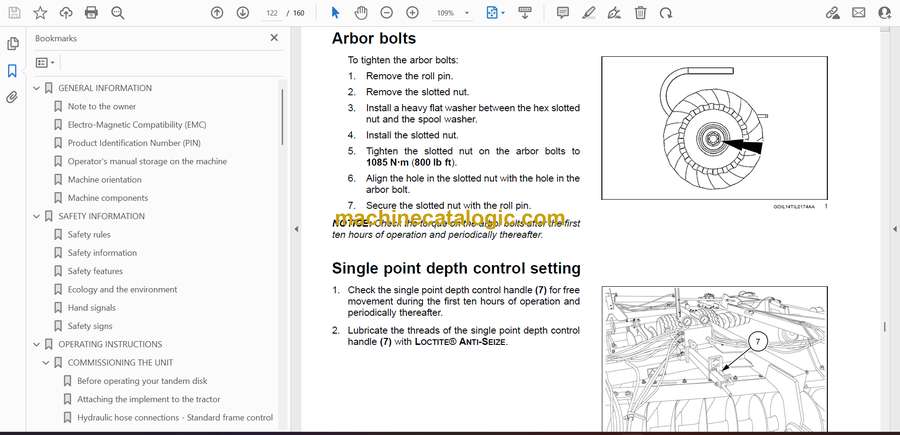Open the page thumbnails panel
Image resolution: width=900 pixels, height=435 pixels.
click(13, 44)
